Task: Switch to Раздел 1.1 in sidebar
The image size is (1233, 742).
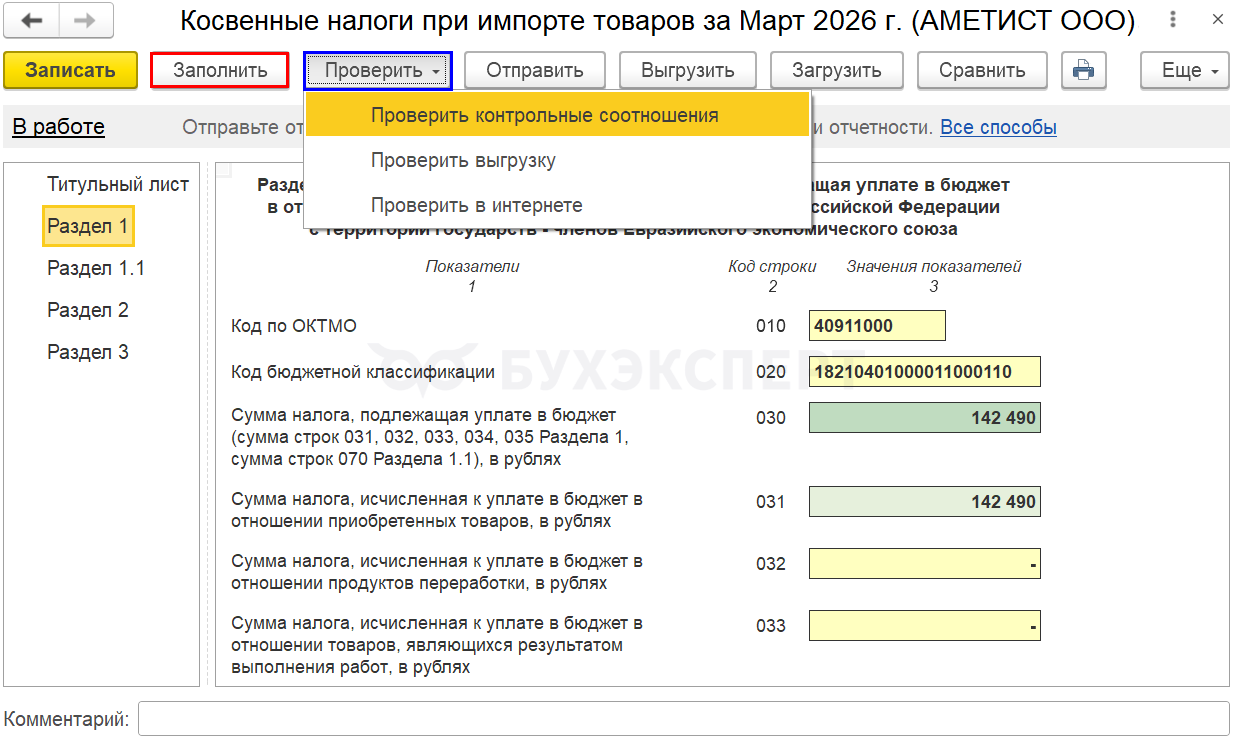Action: click(x=96, y=268)
